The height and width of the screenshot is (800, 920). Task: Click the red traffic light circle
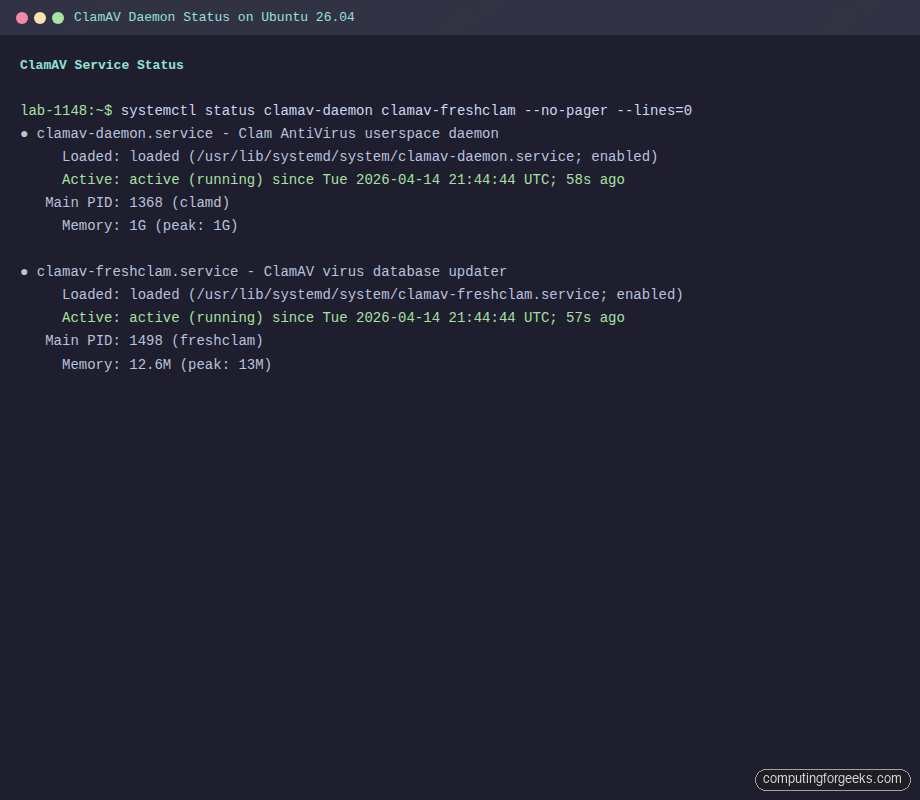[x=22, y=17]
